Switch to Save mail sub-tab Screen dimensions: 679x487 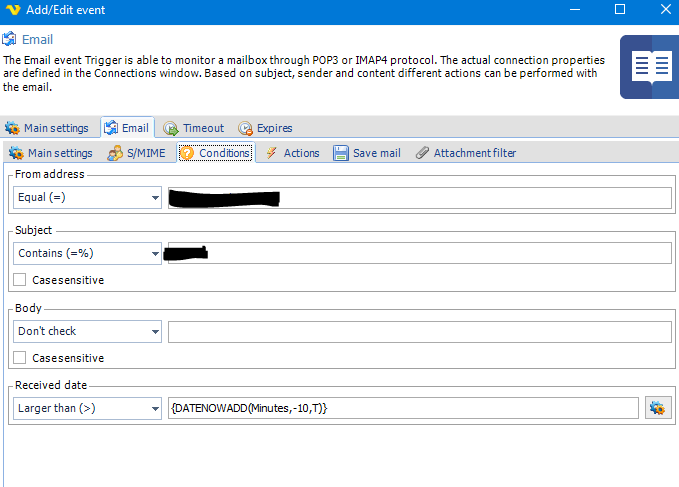[367, 153]
